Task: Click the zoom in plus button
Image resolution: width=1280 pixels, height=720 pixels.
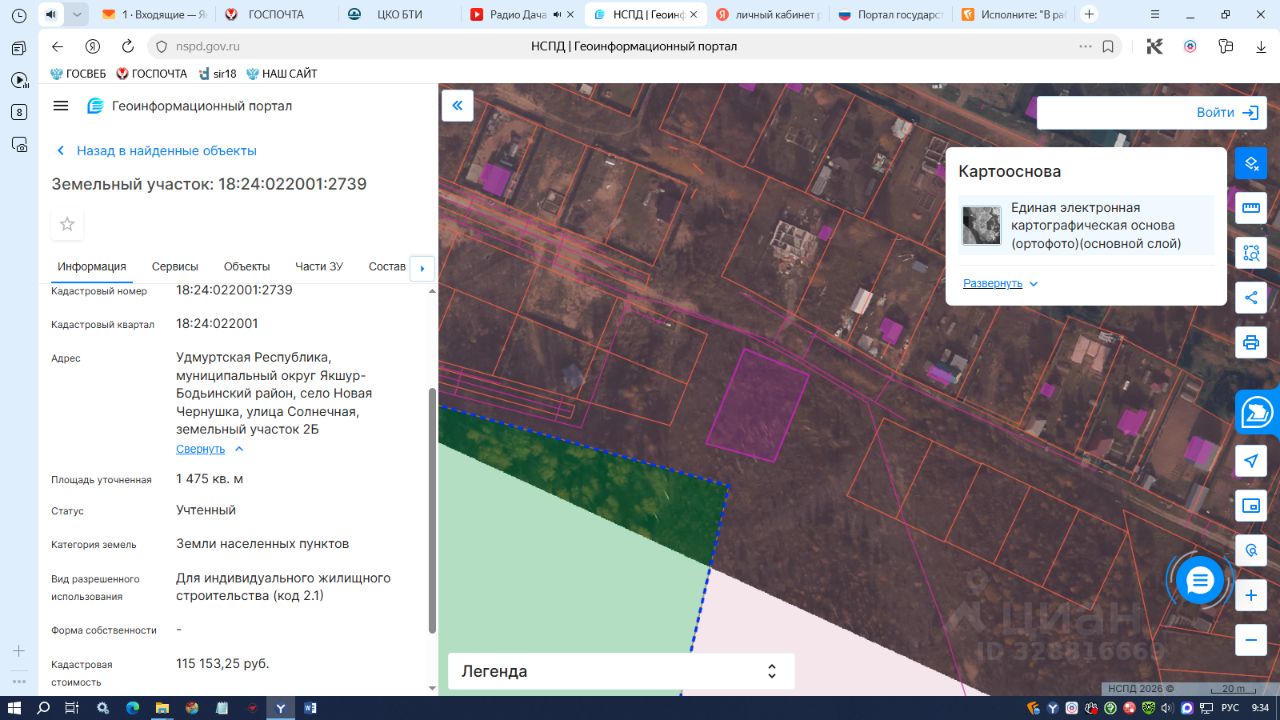Action: pos(1250,596)
